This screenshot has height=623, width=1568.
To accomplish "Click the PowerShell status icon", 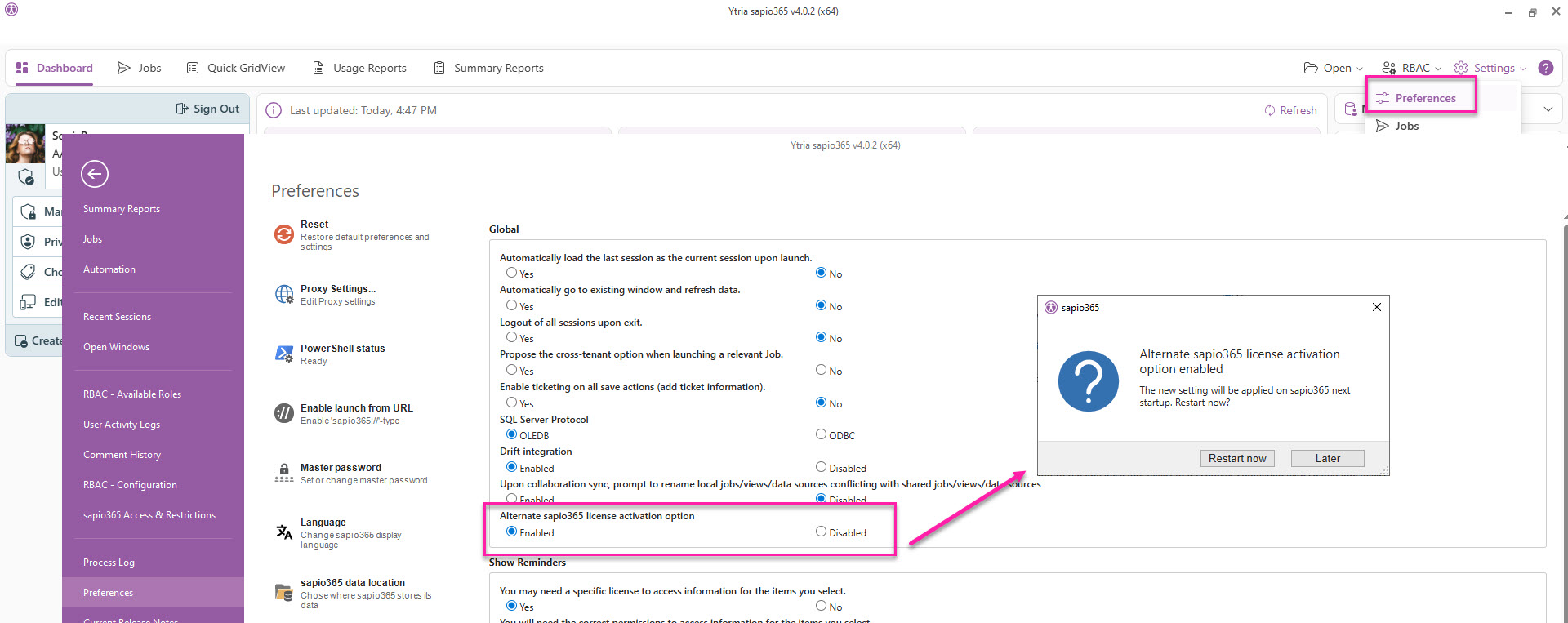I will click(x=284, y=354).
